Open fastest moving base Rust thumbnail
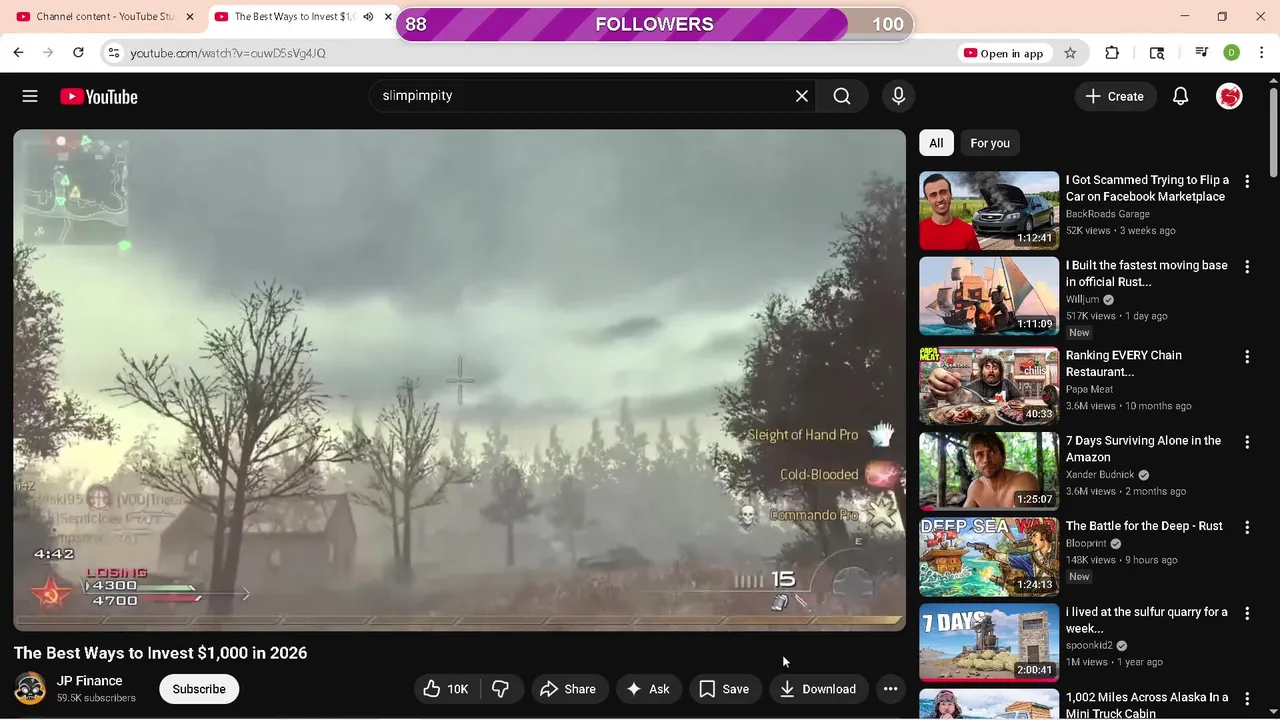This screenshot has height=720, width=1280. tap(989, 296)
